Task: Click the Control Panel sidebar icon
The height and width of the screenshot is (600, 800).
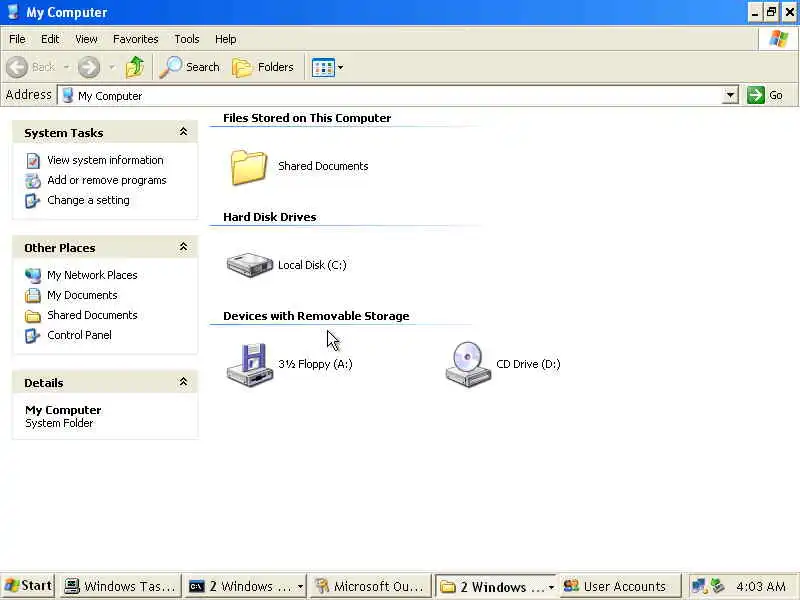Action: point(33,336)
